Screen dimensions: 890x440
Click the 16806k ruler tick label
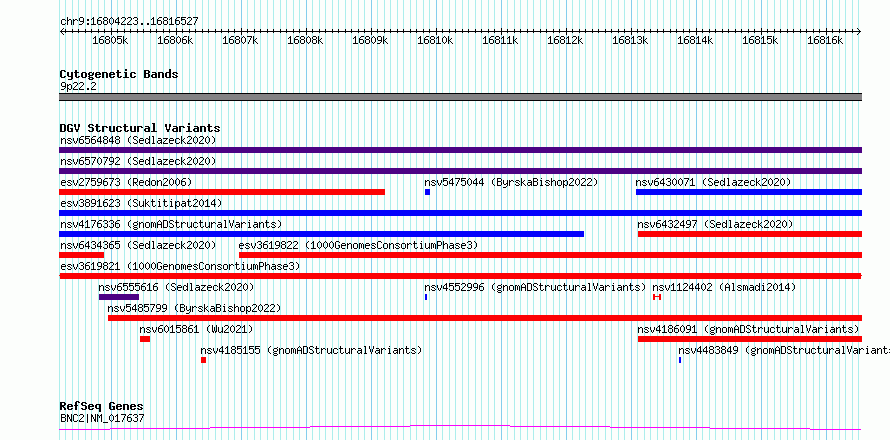click(x=175, y=40)
